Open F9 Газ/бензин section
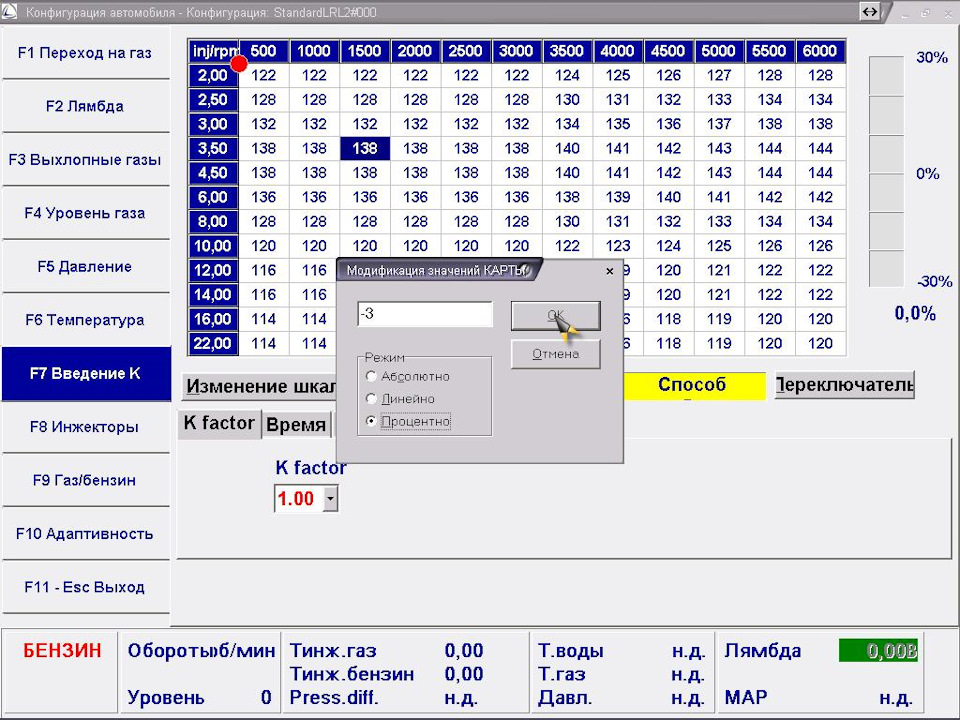 [x=85, y=480]
